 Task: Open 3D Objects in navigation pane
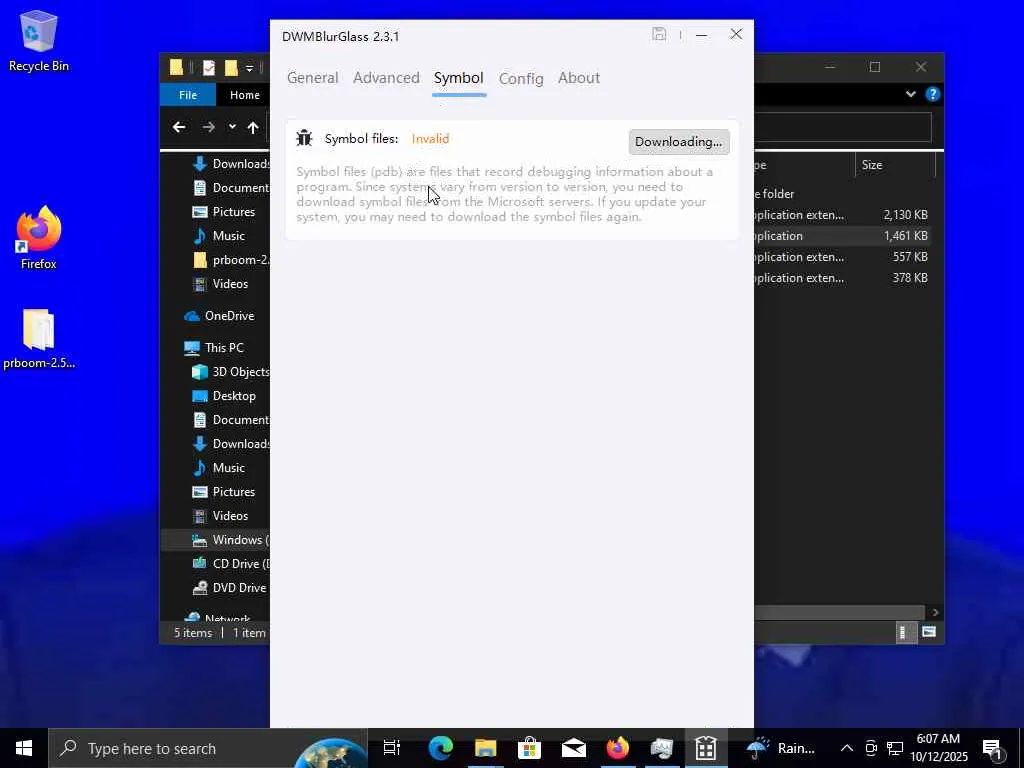pos(230,372)
